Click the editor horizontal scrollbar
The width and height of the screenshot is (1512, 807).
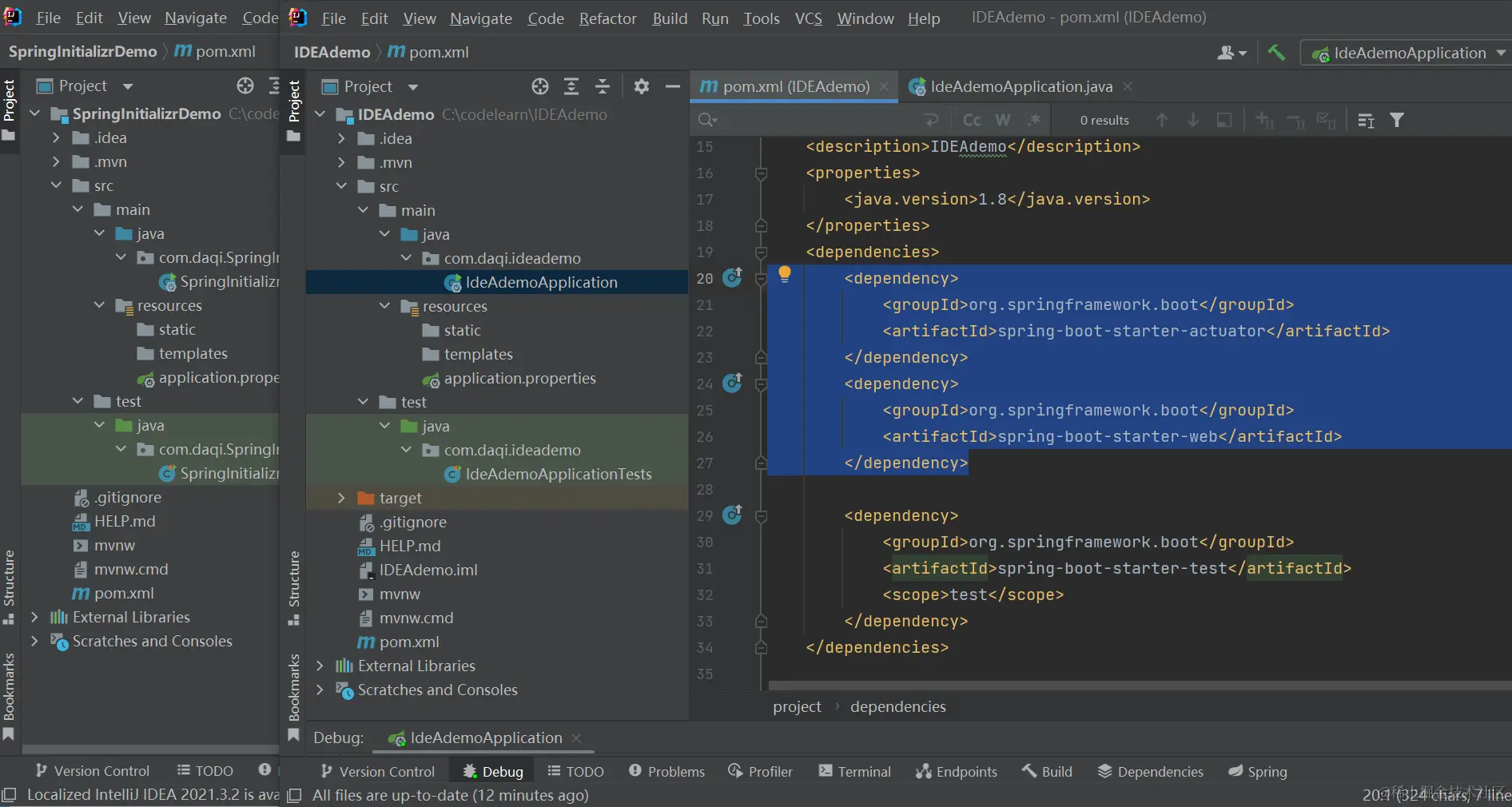(1139, 686)
